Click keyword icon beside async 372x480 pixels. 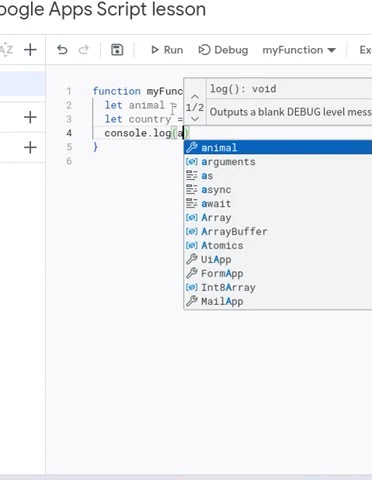[192, 190]
